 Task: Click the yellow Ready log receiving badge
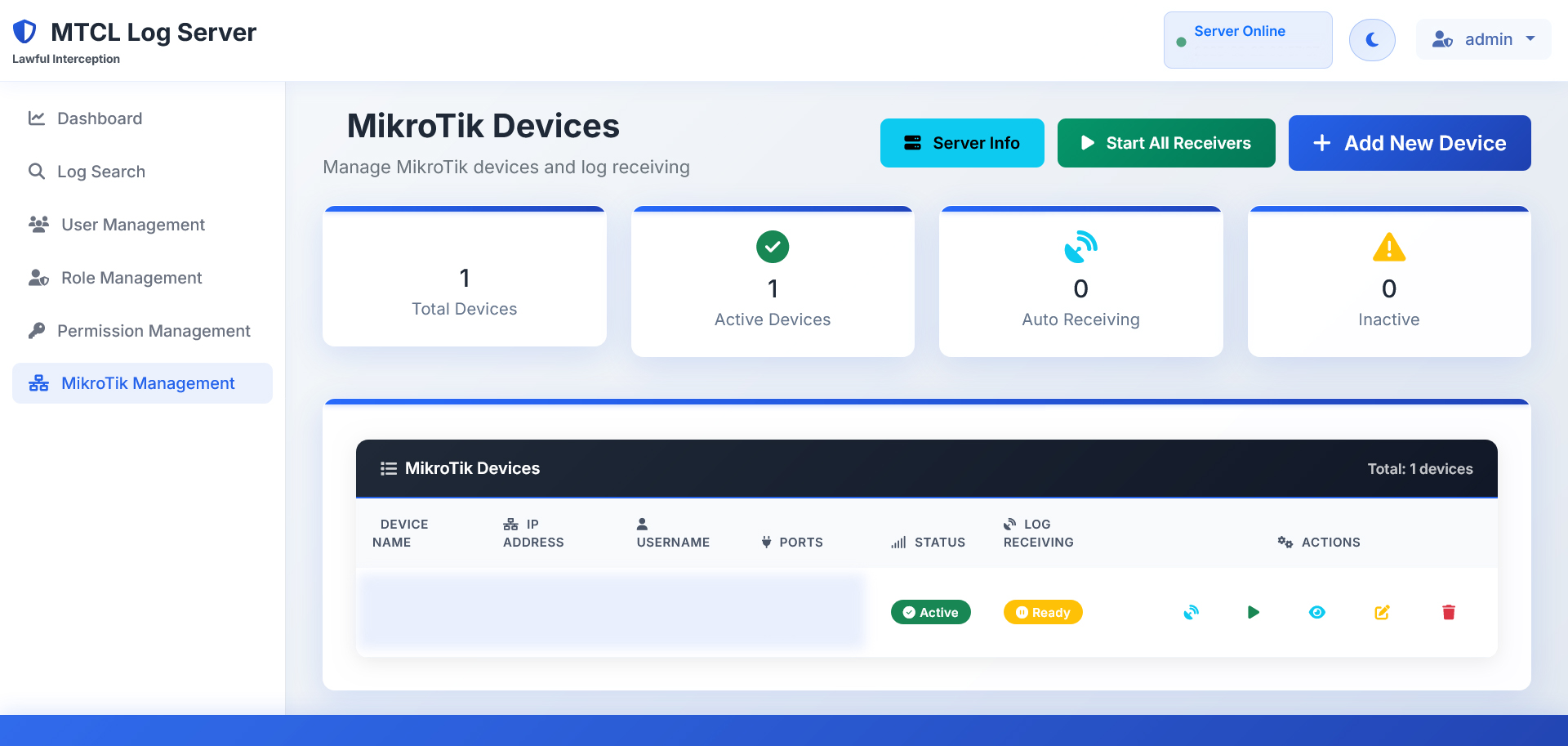click(x=1042, y=612)
